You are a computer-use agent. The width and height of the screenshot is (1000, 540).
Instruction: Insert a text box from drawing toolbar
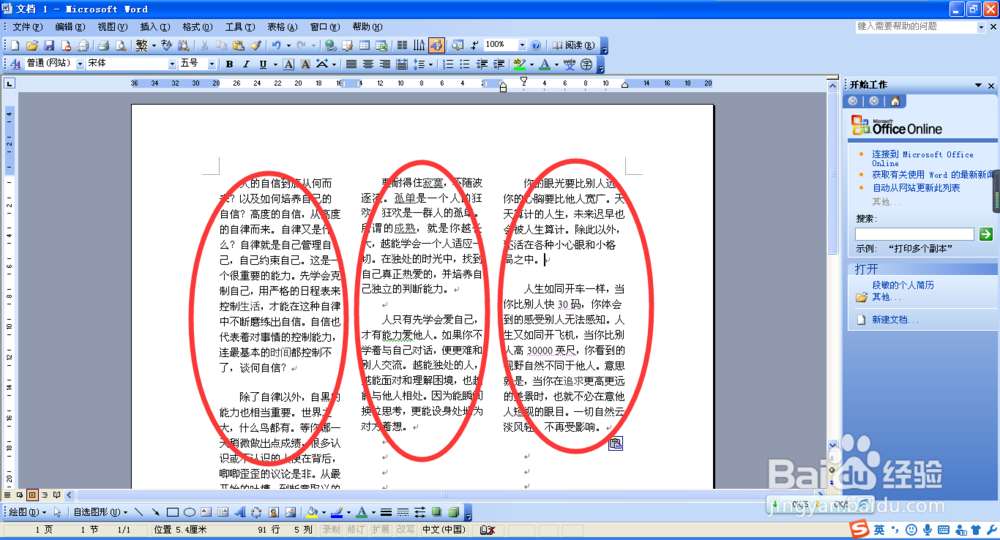pos(206,512)
